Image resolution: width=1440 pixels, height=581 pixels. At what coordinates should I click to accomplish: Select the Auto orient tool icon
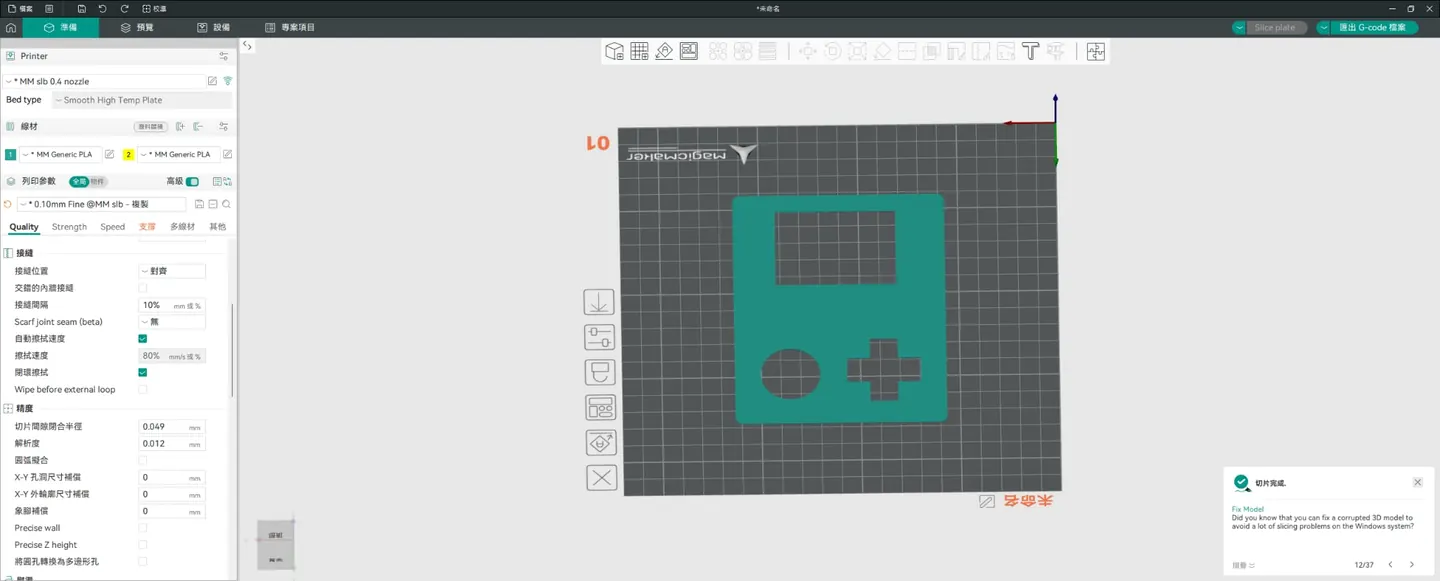664,51
